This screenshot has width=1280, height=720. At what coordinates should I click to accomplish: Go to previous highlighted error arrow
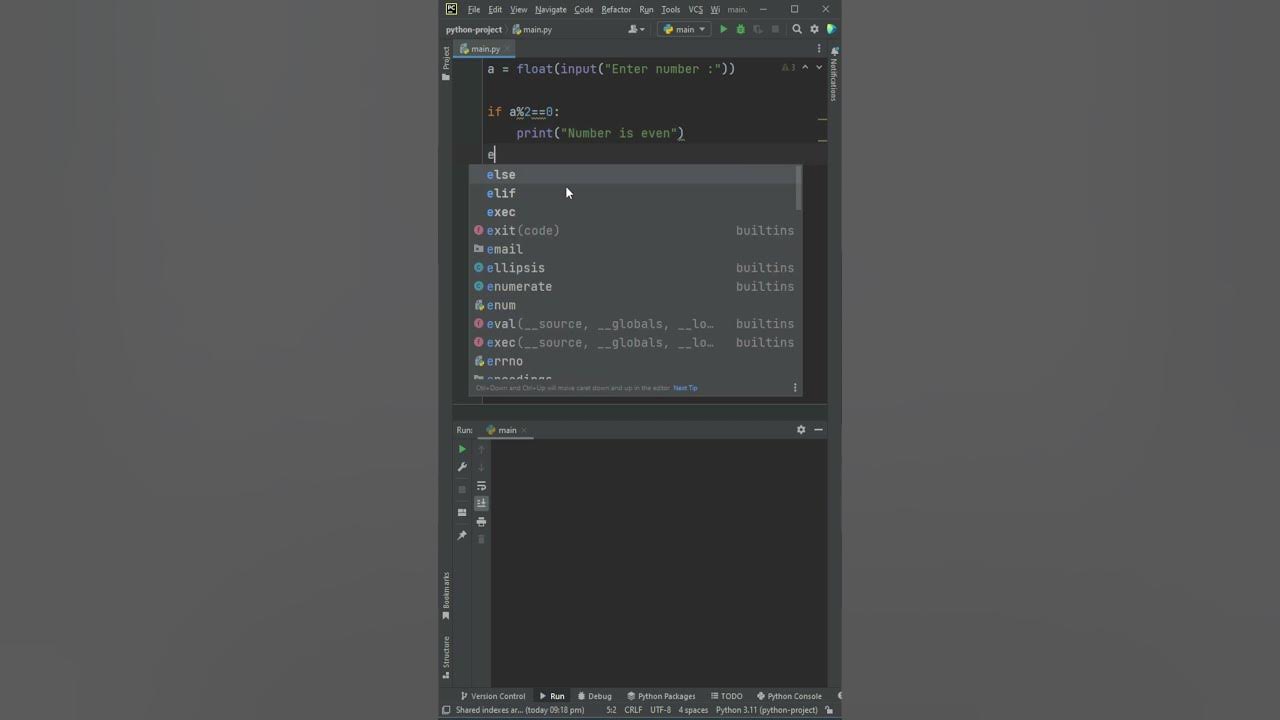805,67
